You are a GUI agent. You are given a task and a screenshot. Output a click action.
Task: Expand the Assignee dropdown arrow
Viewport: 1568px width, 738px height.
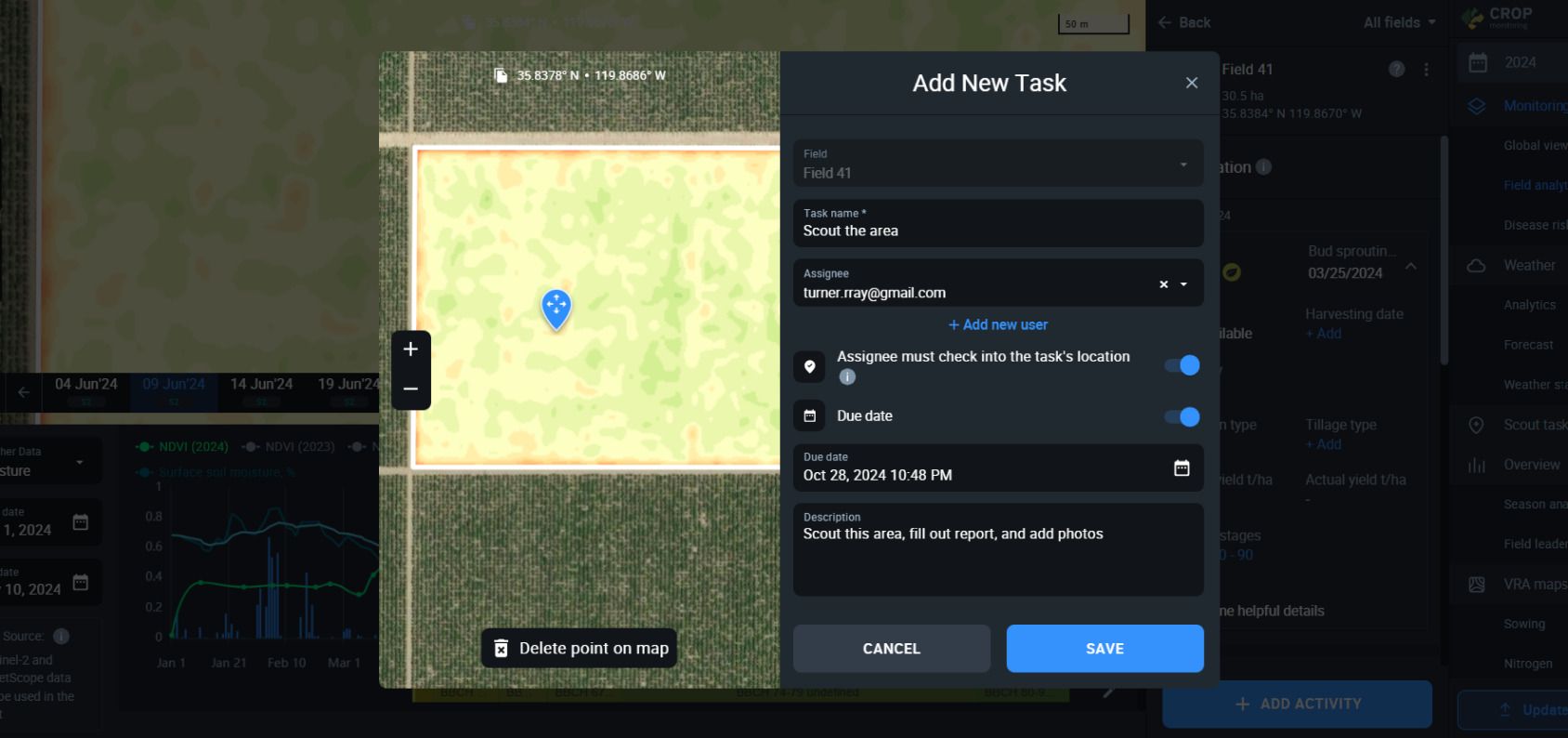(1183, 284)
